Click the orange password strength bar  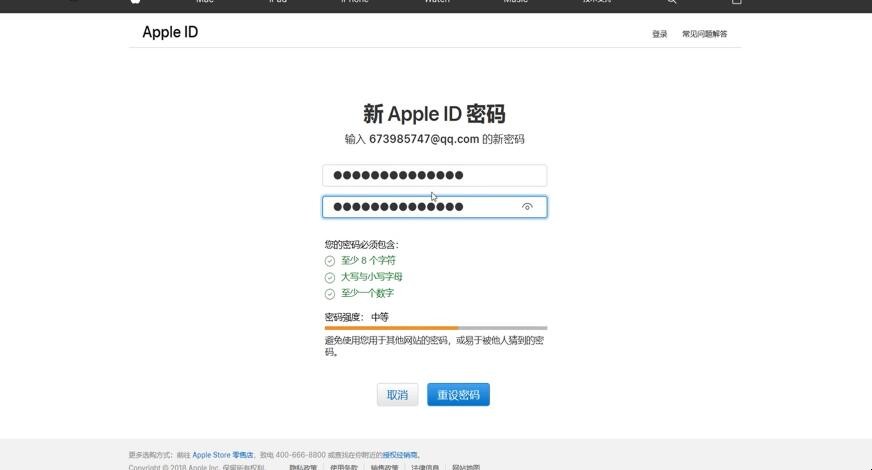391,328
